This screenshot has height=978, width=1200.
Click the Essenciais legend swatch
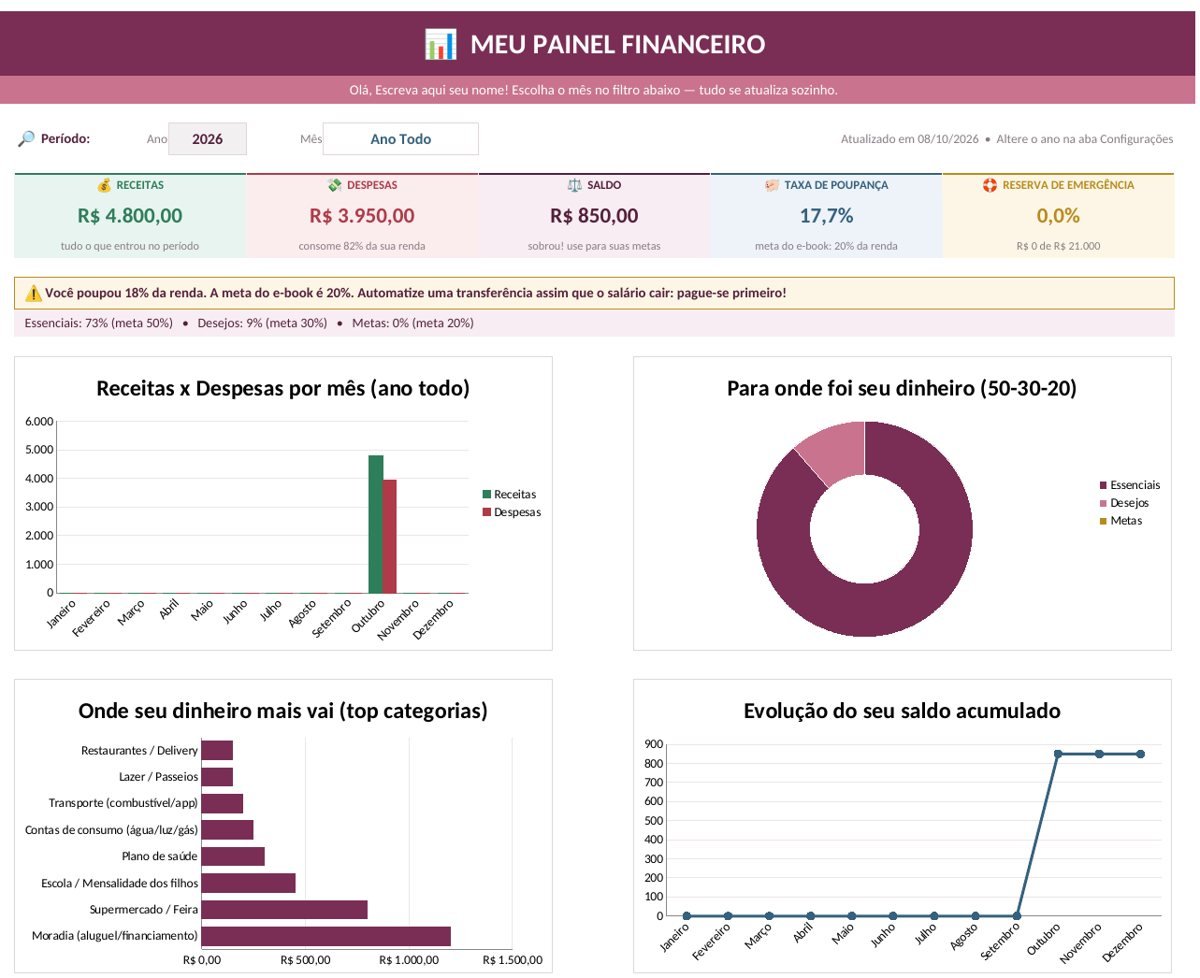click(1103, 485)
